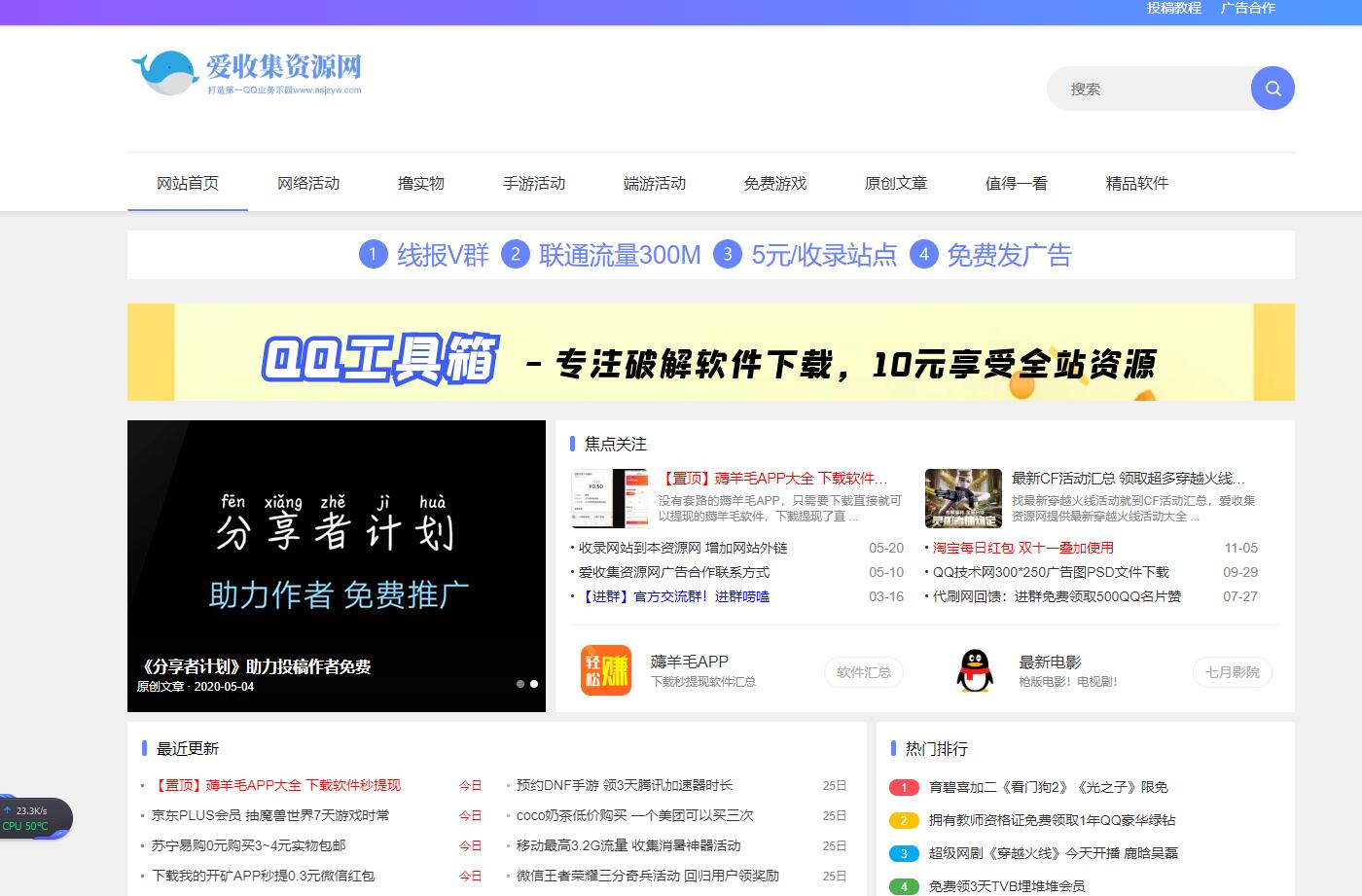Screen dimensions: 1362x896
Task: Open the 5元/收录站点 link
Action: (824, 255)
